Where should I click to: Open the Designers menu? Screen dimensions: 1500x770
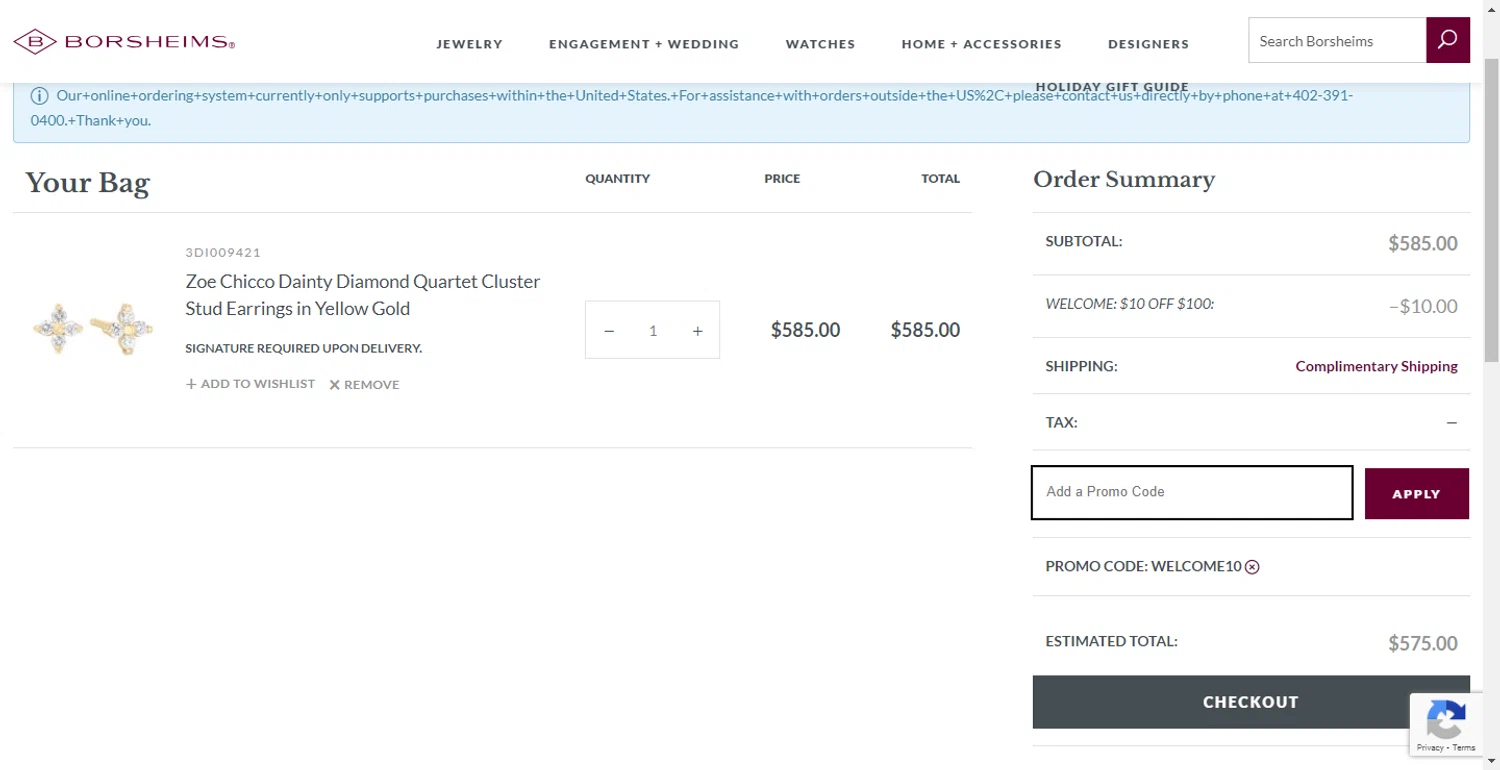click(1148, 44)
